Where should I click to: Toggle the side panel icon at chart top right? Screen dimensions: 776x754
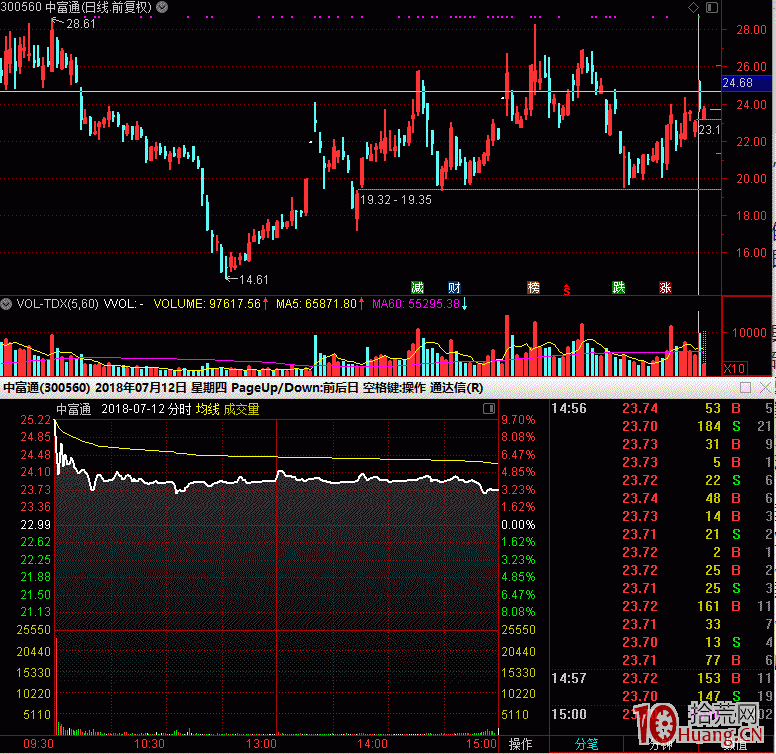point(712,7)
